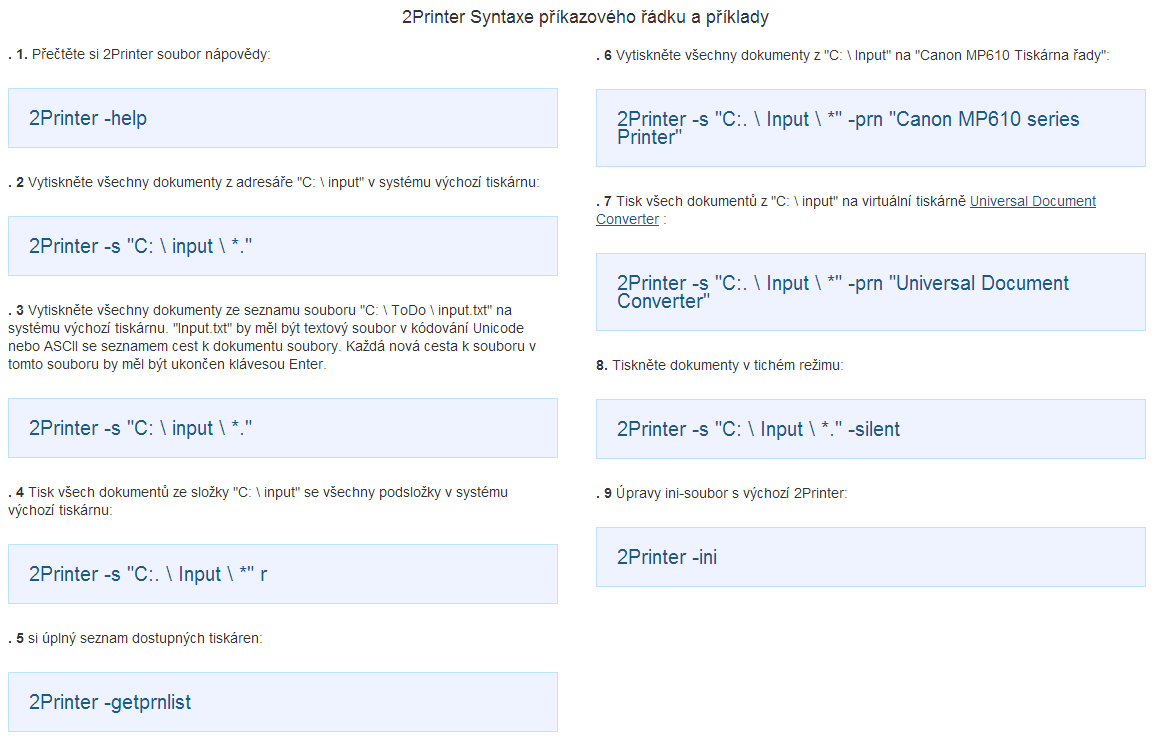Click the command box ending in -silent

[x=870, y=429]
